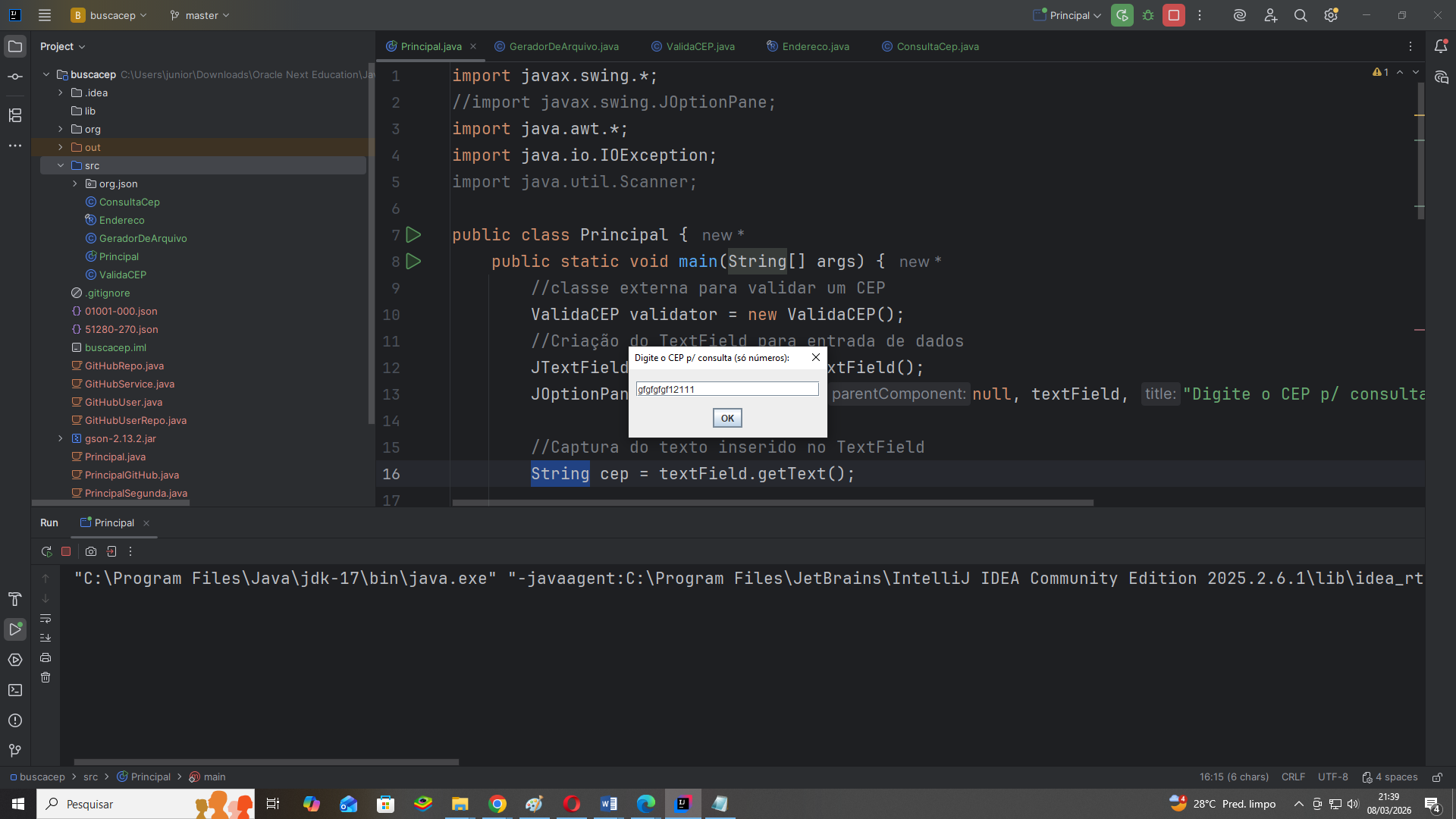Click the CEP text input field

[x=726, y=389]
